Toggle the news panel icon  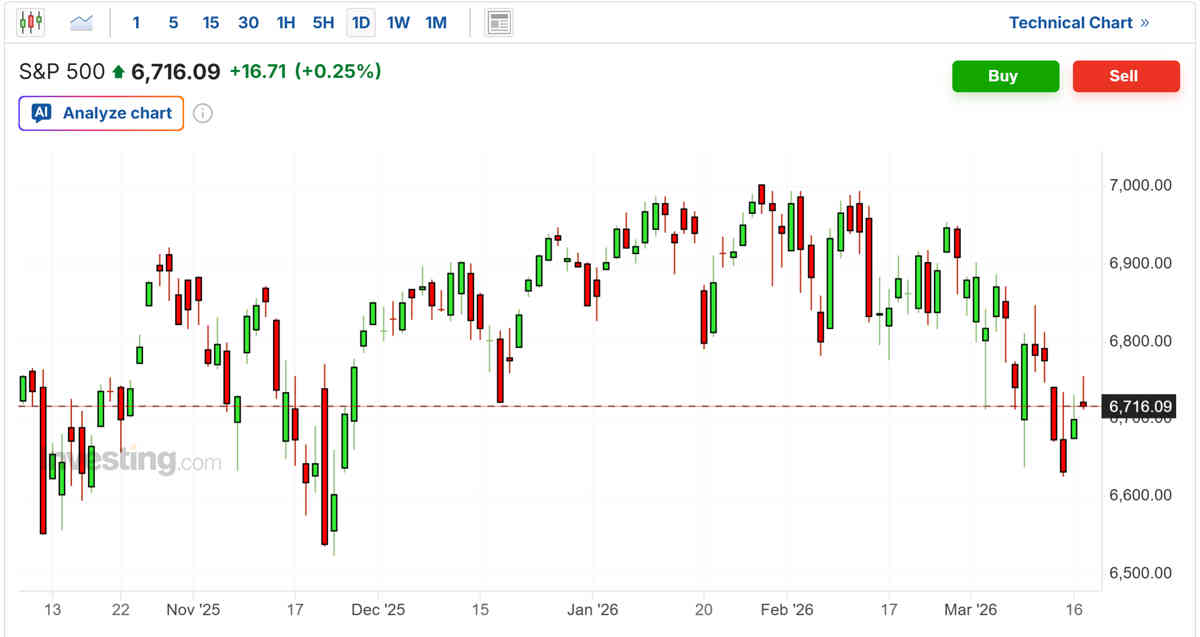[x=498, y=22]
